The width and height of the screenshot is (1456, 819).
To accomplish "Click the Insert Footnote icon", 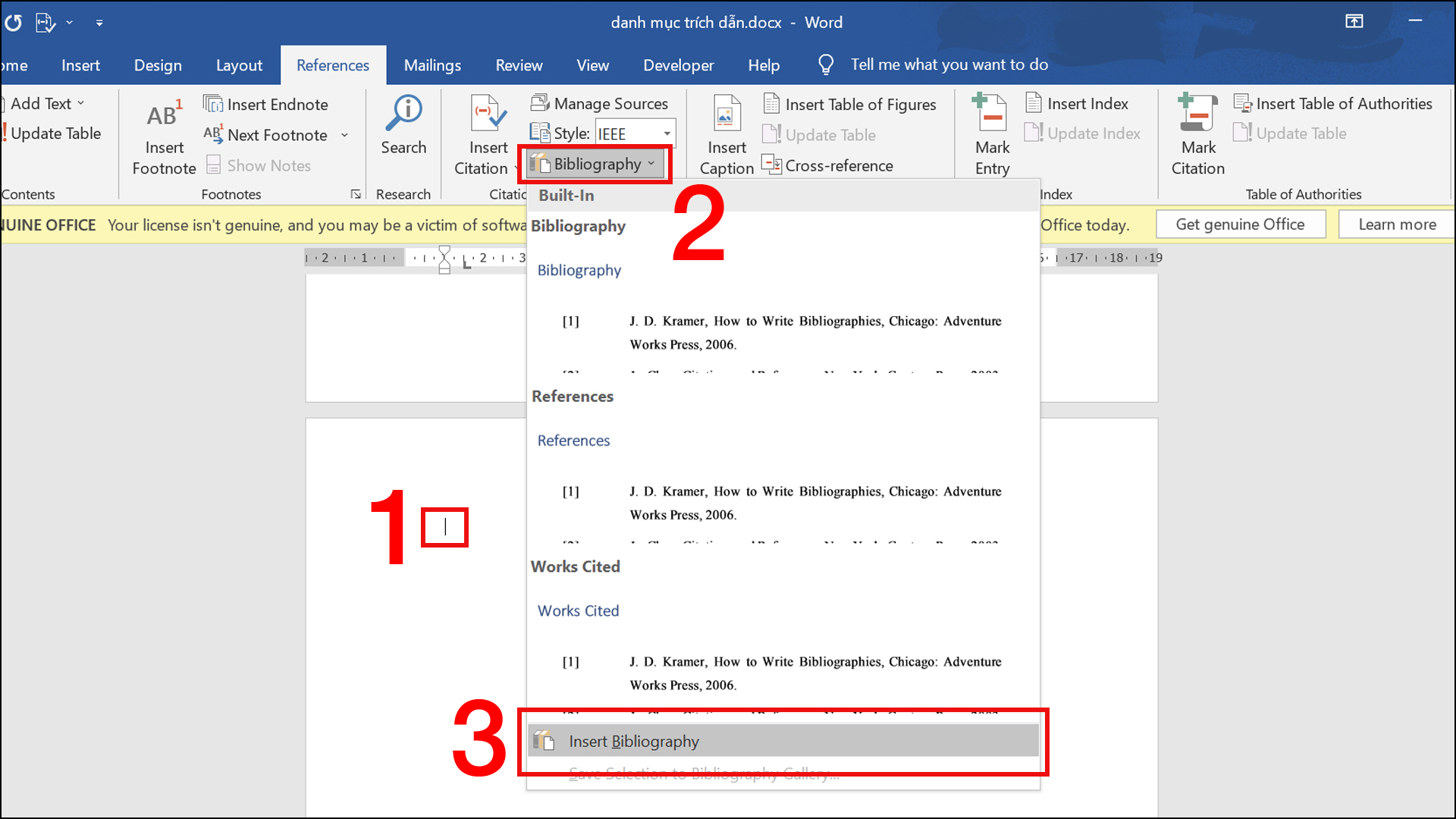I will coord(163,134).
